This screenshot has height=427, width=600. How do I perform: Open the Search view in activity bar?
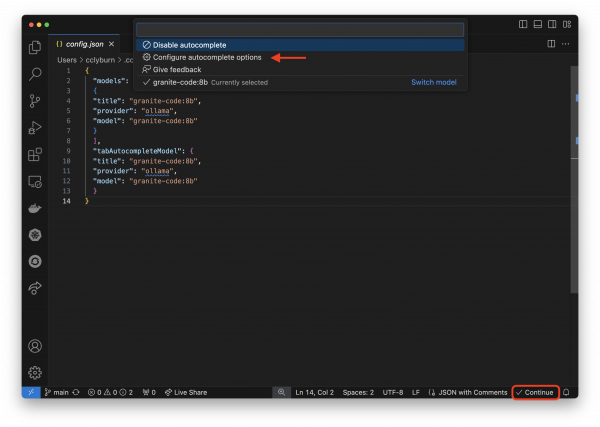pyautogui.click(x=35, y=74)
